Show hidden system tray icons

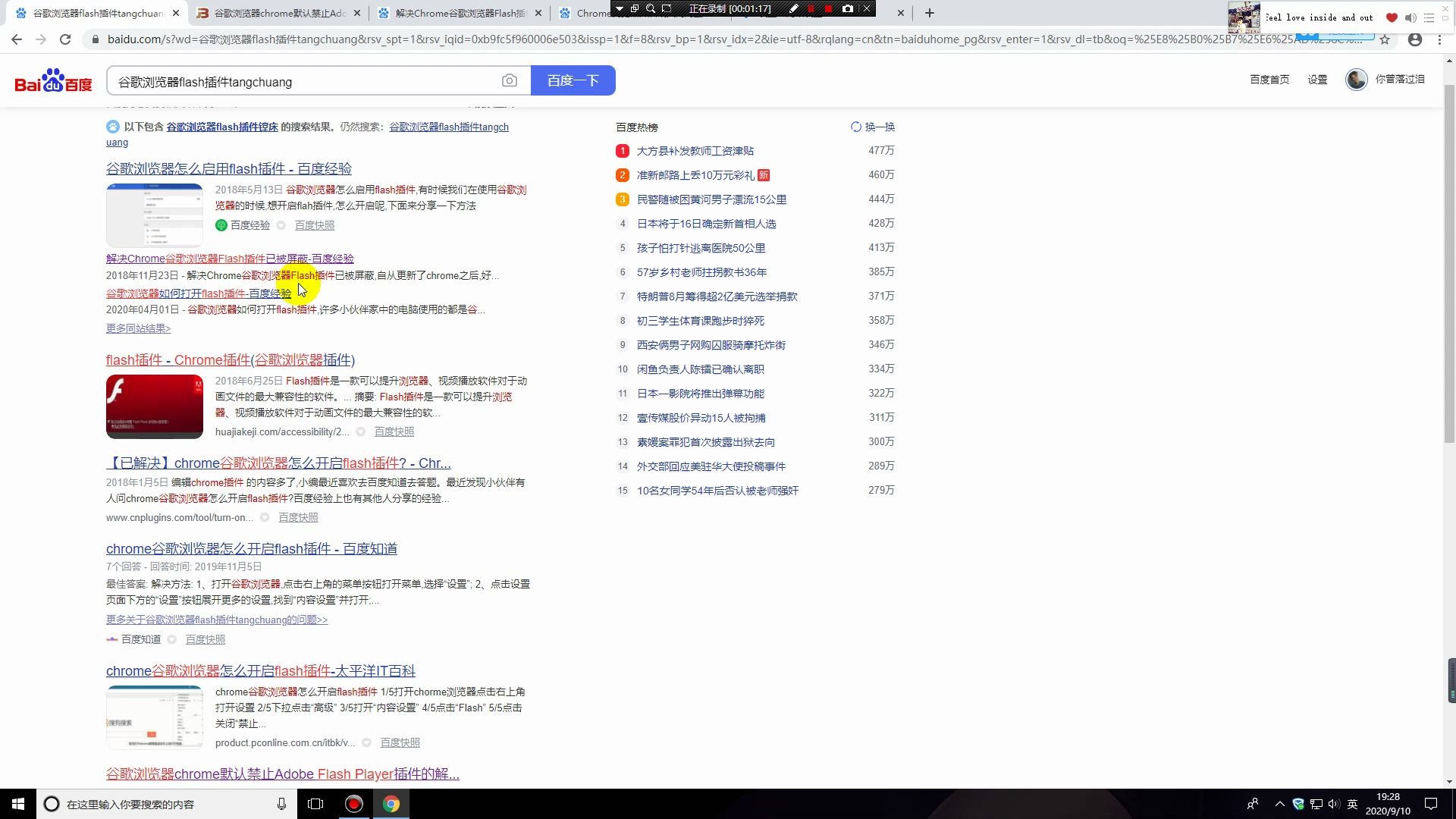(x=1280, y=804)
